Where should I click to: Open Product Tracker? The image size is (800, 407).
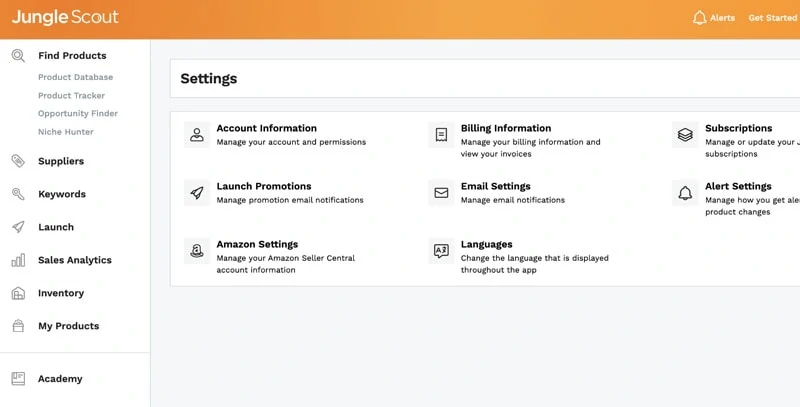[71, 95]
